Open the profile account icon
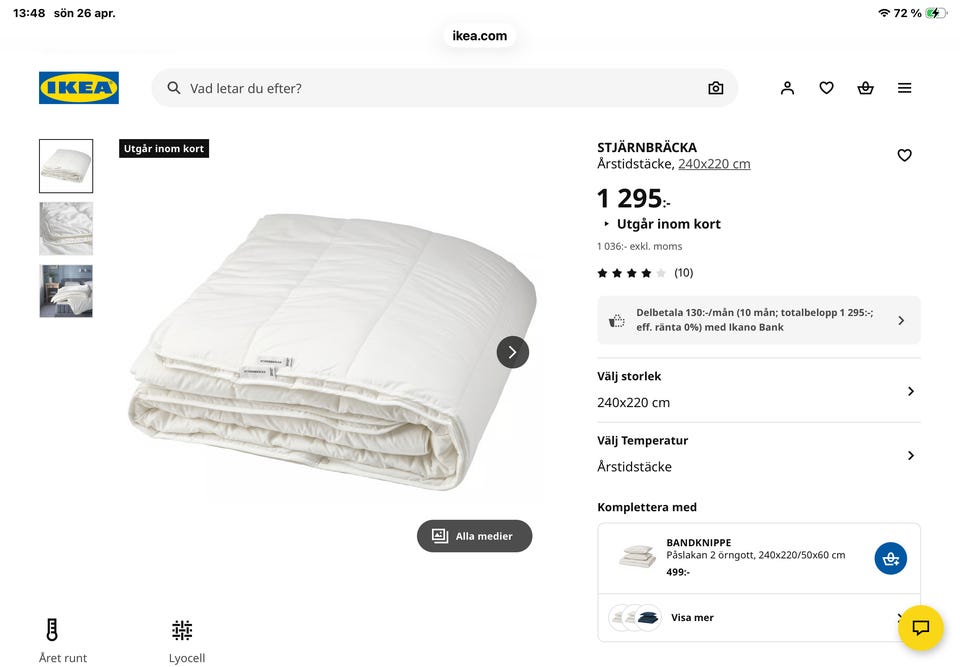Image resolution: width=960 pixels, height=667 pixels. click(787, 88)
